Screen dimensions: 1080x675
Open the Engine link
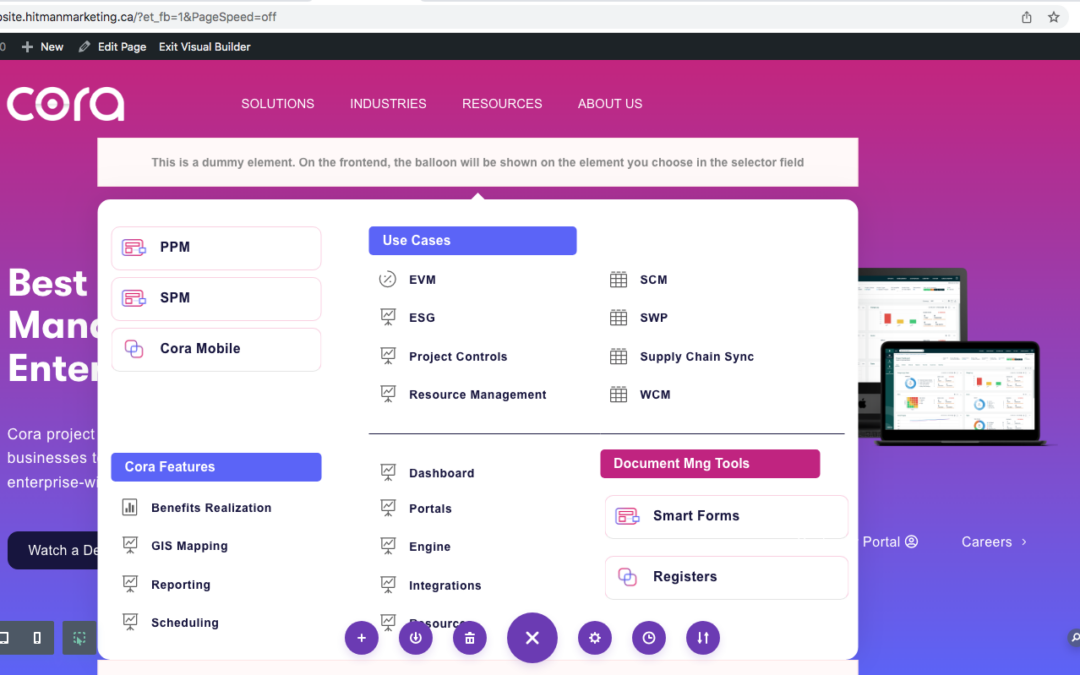coord(429,547)
